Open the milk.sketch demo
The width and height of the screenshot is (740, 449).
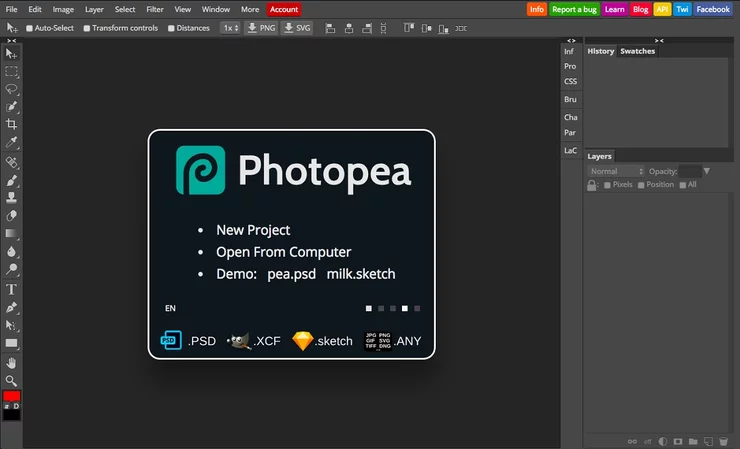[361, 274]
